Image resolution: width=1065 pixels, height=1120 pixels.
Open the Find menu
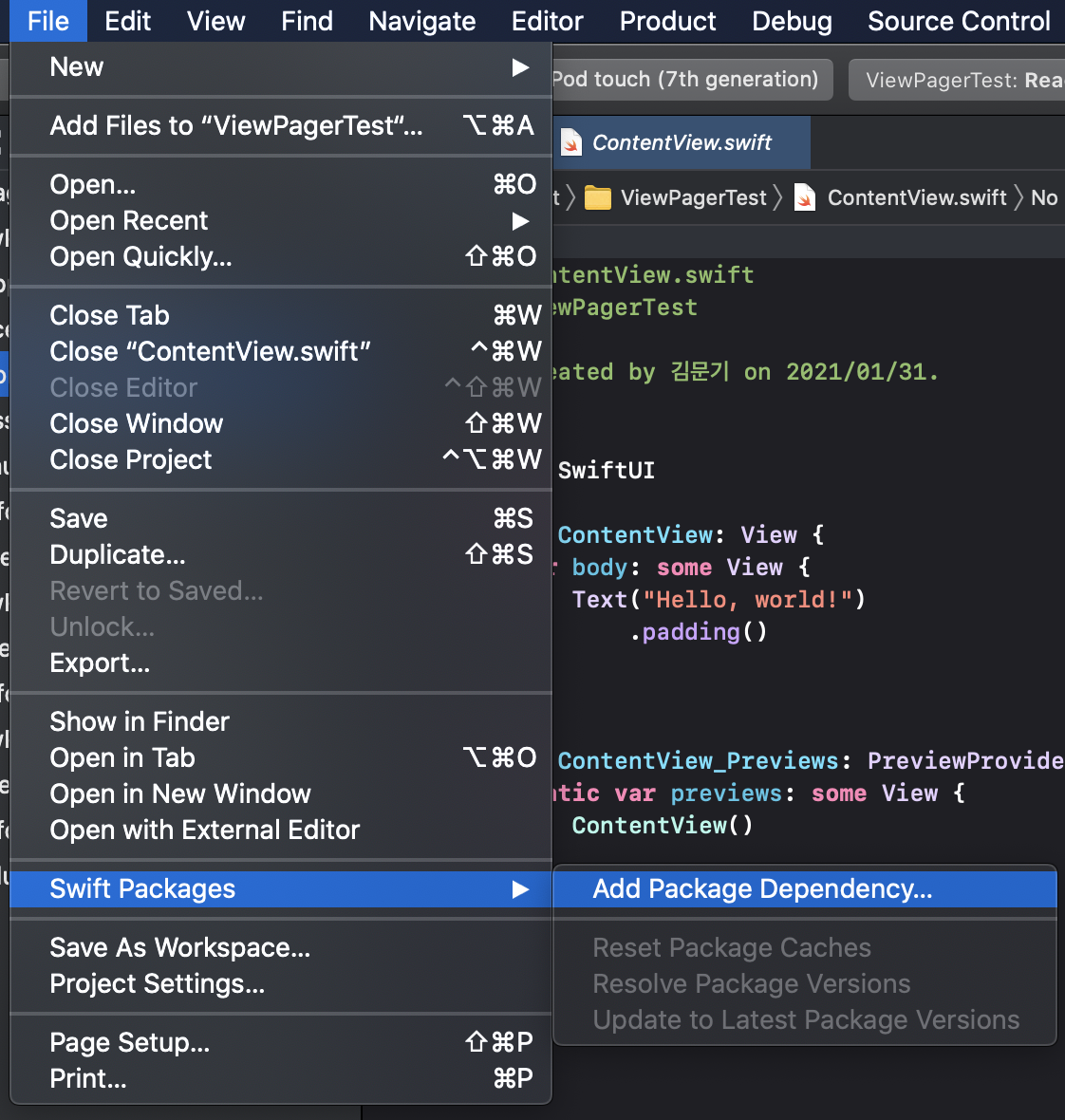[x=308, y=21]
